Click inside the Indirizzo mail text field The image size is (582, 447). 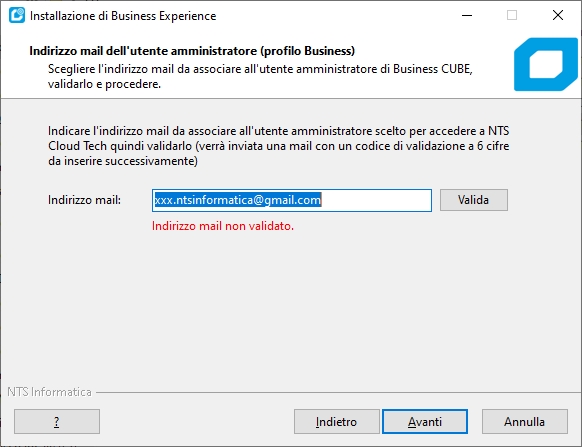(292, 200)
